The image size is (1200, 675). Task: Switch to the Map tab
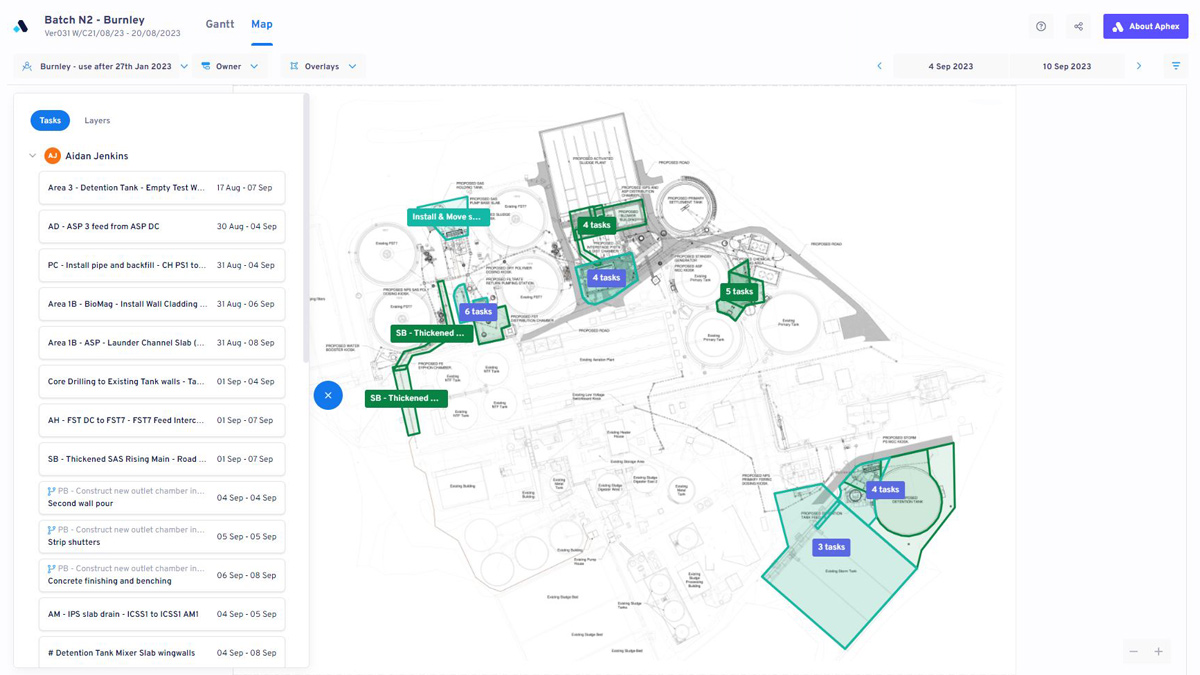click(x=261, y=23)
